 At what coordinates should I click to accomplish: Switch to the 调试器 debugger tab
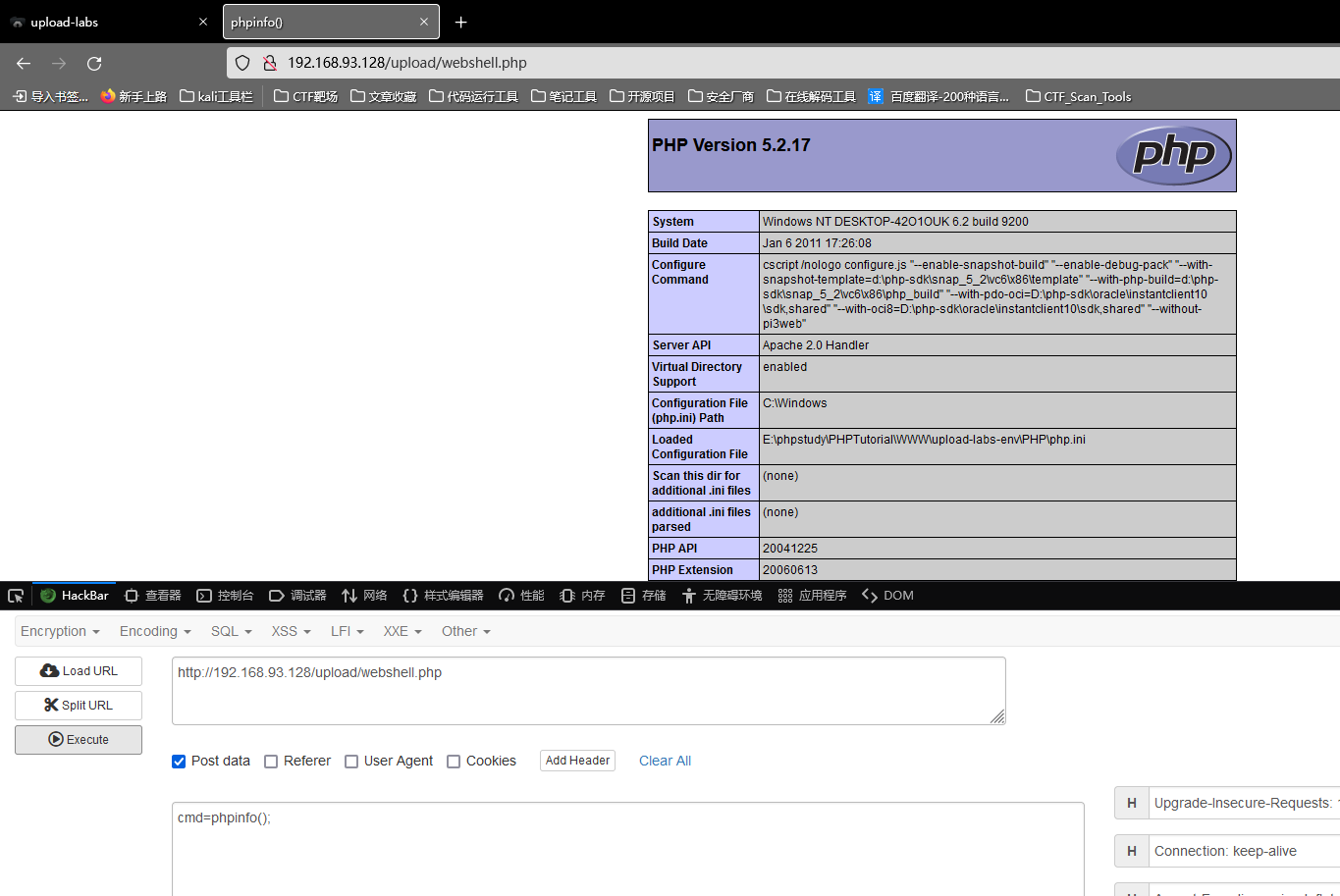[x=297, y=596]
